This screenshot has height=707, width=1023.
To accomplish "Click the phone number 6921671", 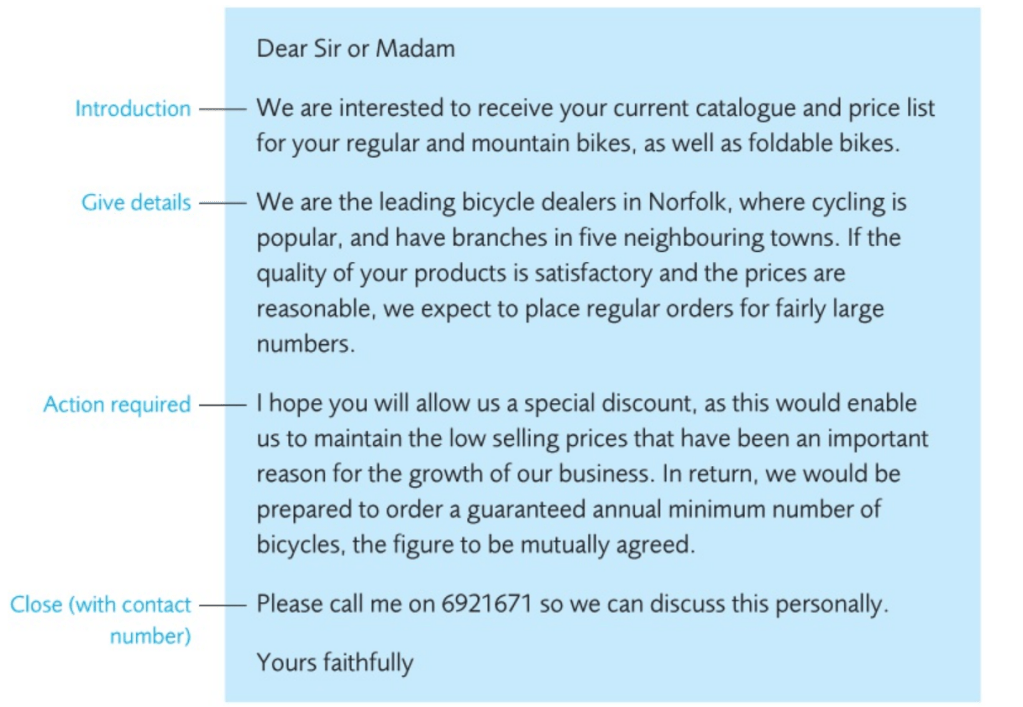I will point(486,604).
